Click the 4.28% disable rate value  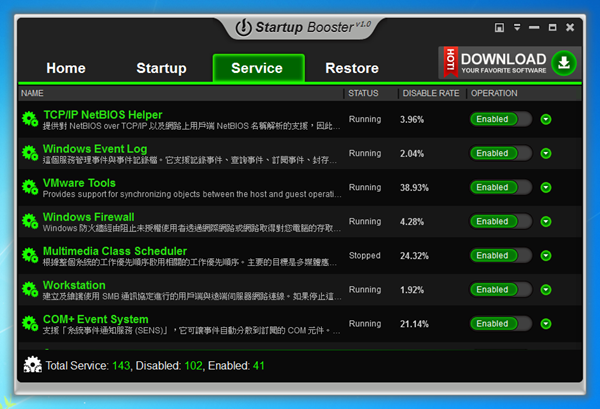tap(412, 222)
